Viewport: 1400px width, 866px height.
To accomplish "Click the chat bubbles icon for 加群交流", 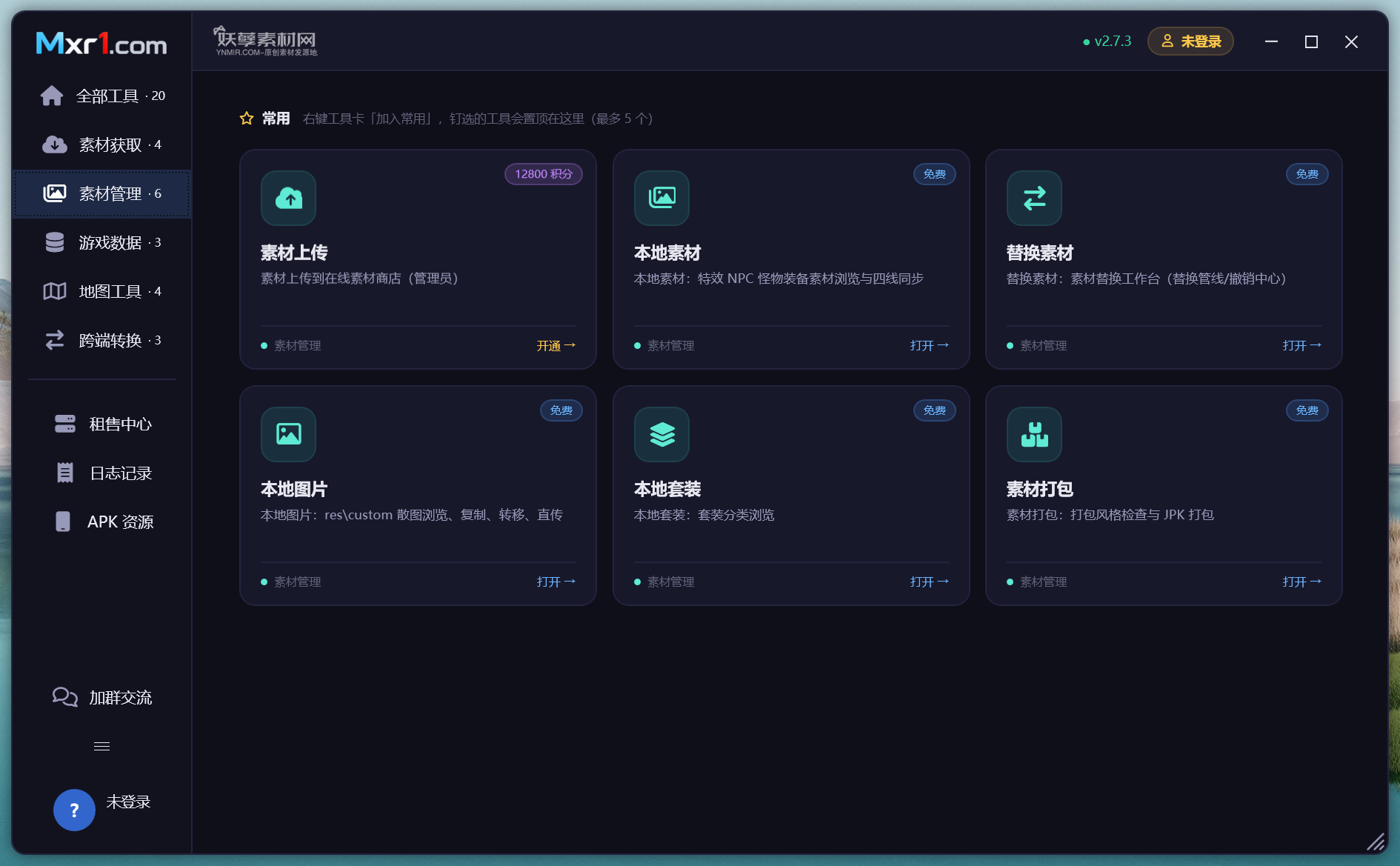I will coord(64,697).
